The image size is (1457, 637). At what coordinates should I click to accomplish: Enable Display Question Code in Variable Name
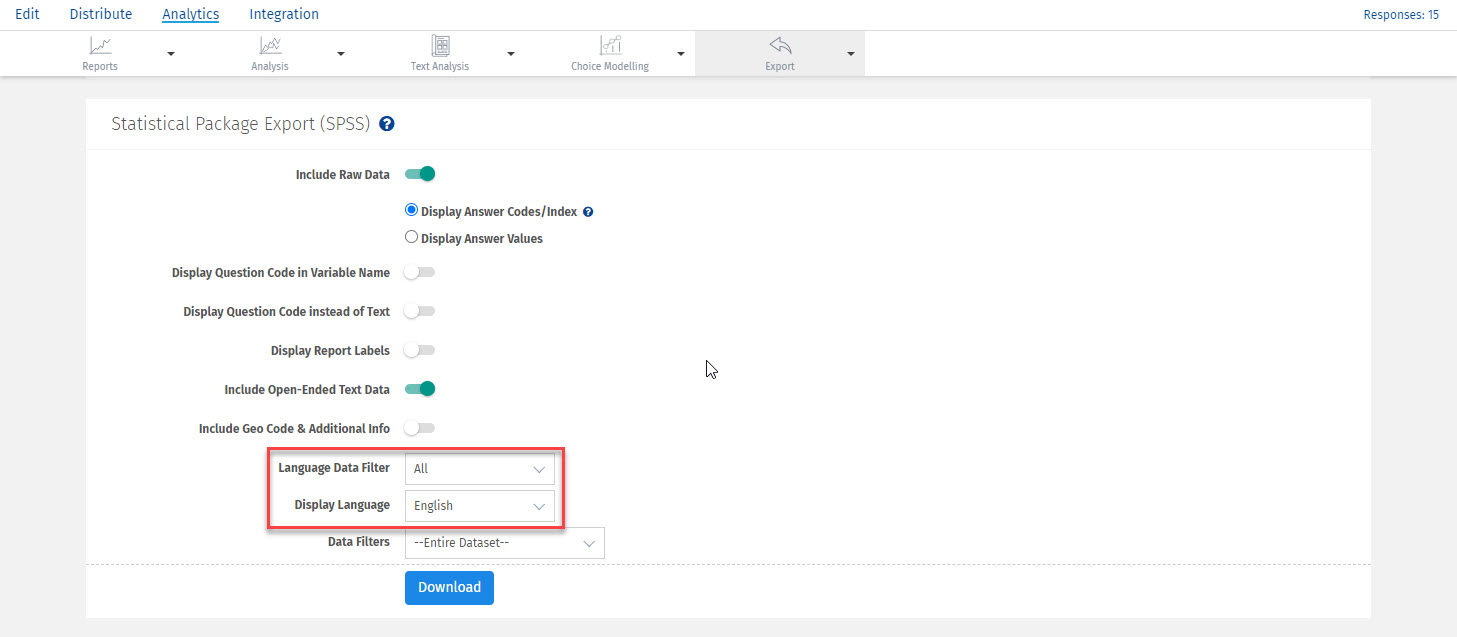[420, 272]
